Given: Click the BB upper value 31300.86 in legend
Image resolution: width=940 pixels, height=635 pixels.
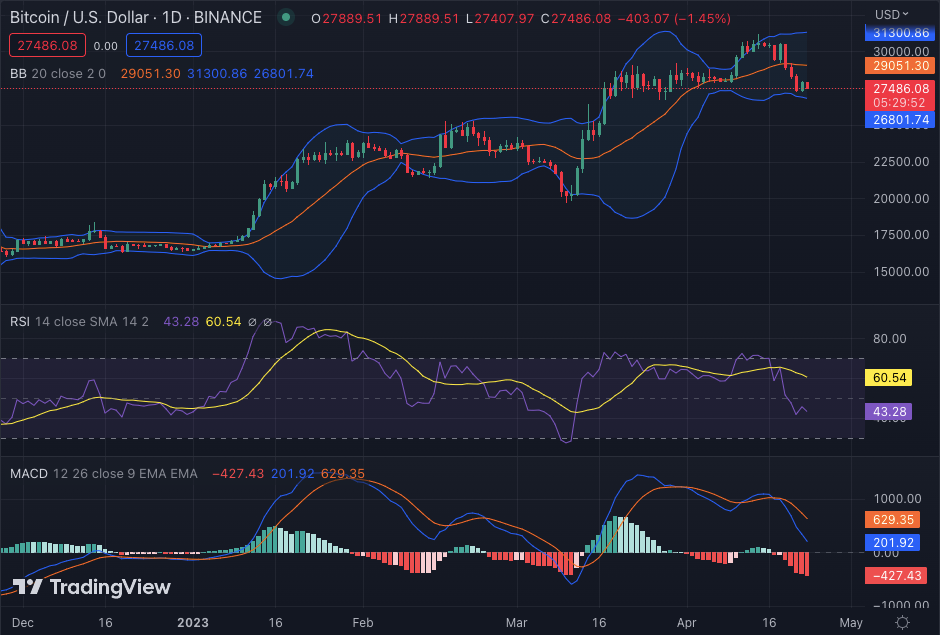Looking at the screenshot, I should (217, 74).
